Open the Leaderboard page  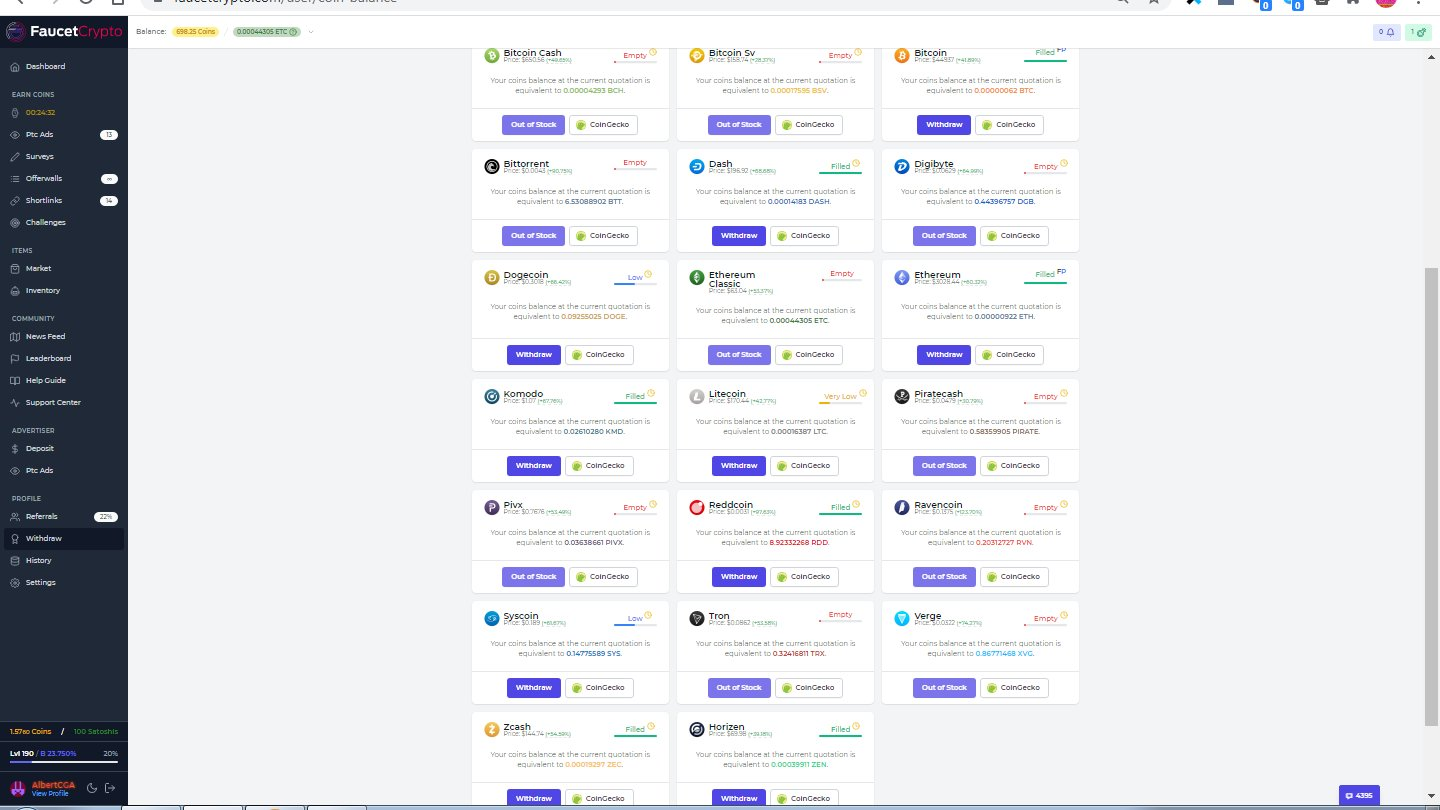coord(64,358)
